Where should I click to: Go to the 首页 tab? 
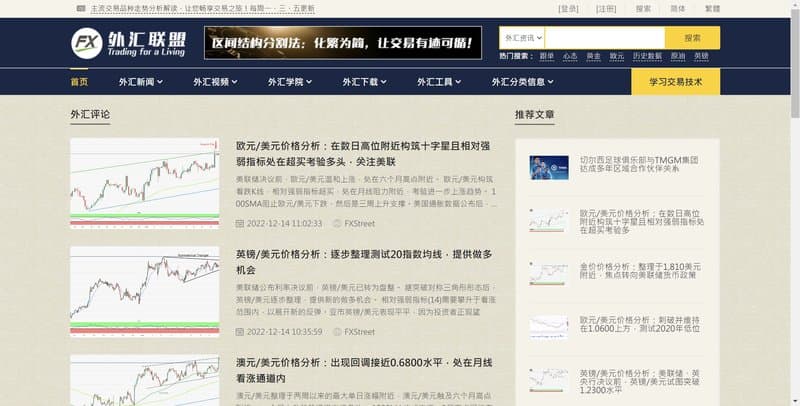[79, 82]
